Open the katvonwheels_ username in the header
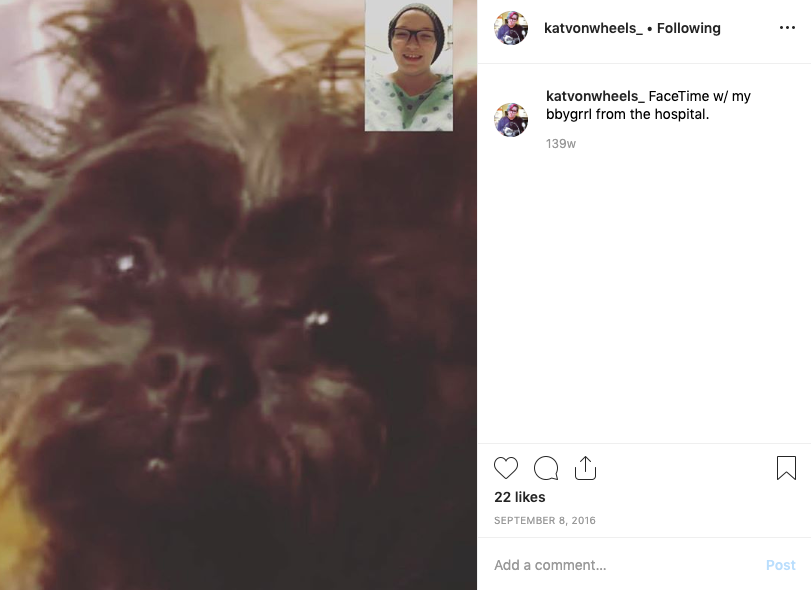Screen dimensions: 811x590 click(593, 28)
